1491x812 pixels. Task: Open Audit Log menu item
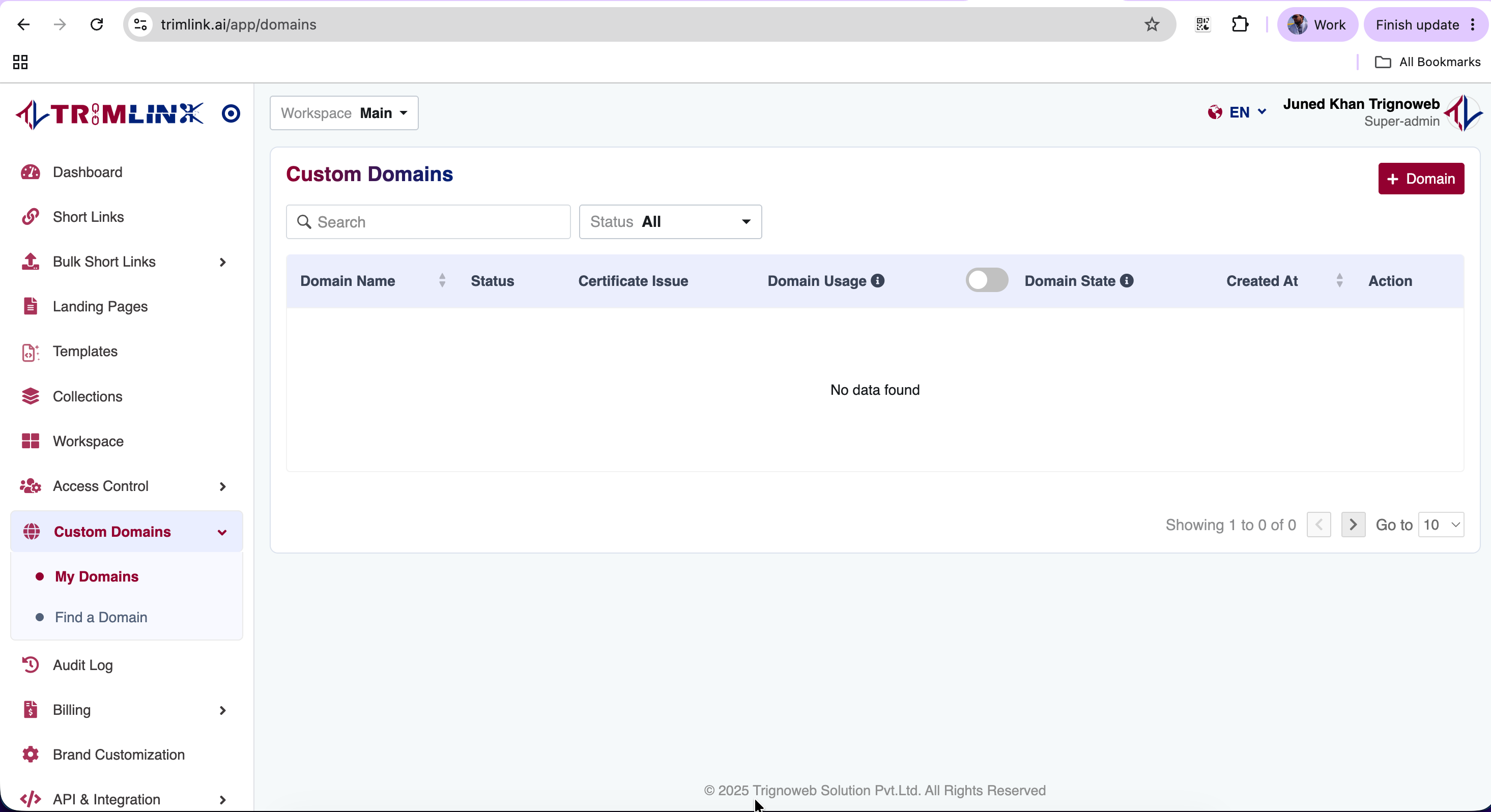click(x=83, y=665)
